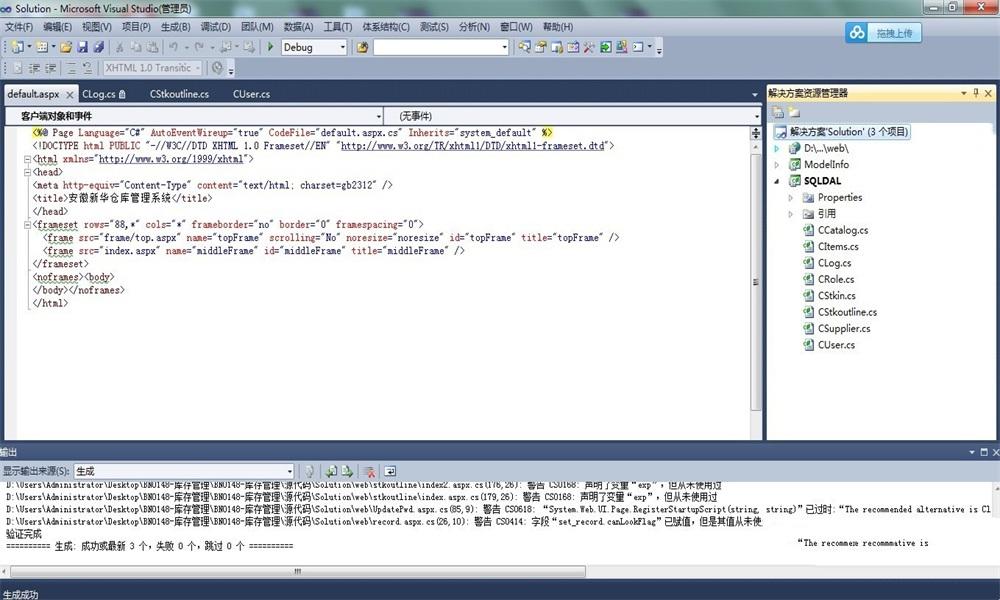Save the current file with the Save icon
This screenshot has height=600, width=1000.
pos(82,47)
